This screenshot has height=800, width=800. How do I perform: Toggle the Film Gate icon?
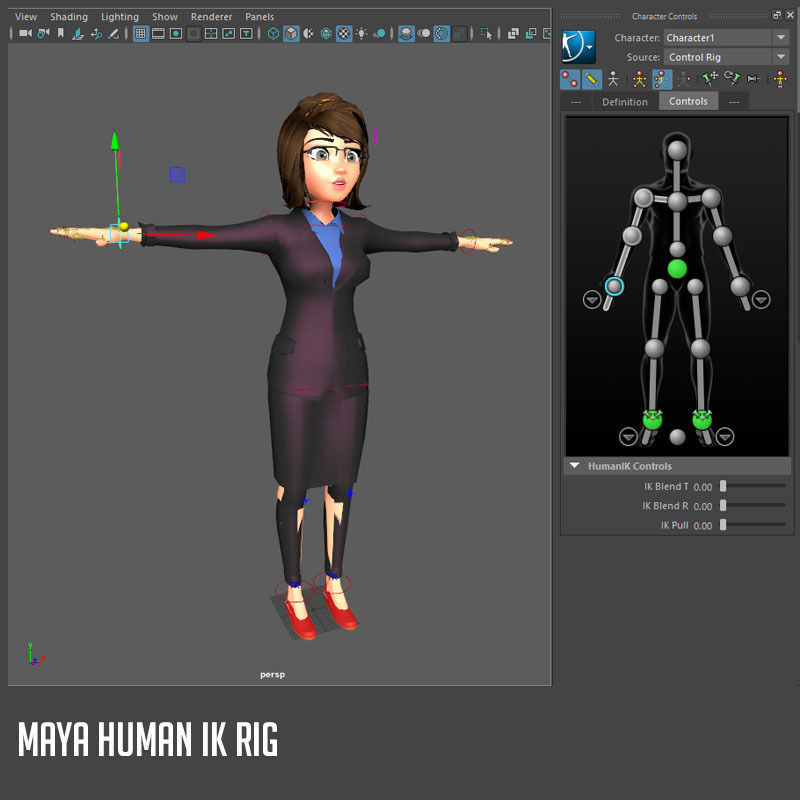click(x=158, y=34)
